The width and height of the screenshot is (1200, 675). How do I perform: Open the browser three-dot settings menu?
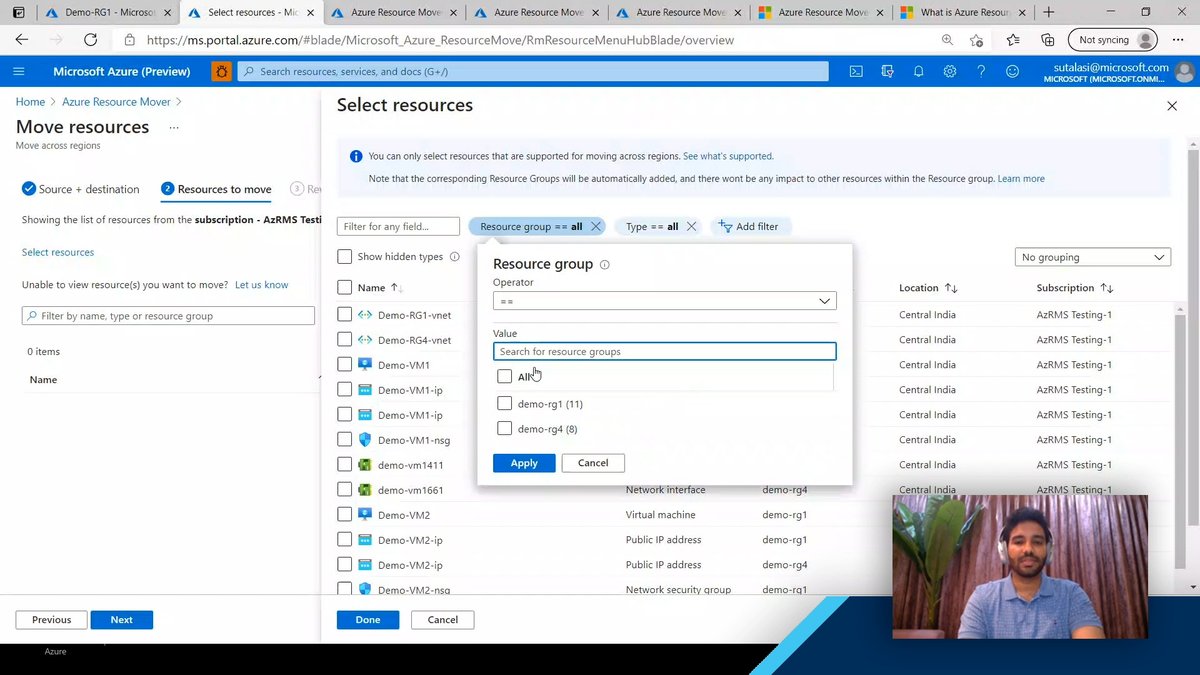click(x=1180, y=40)
